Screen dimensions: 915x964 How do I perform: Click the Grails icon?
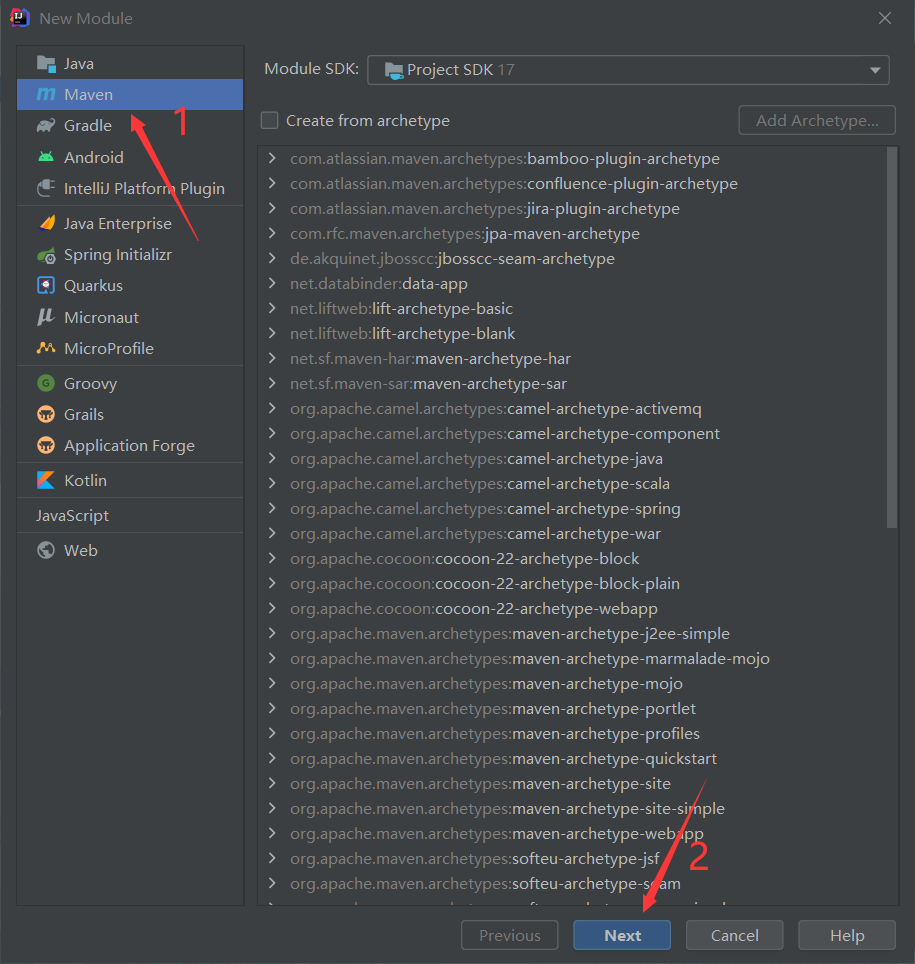[x=46, y=414]
